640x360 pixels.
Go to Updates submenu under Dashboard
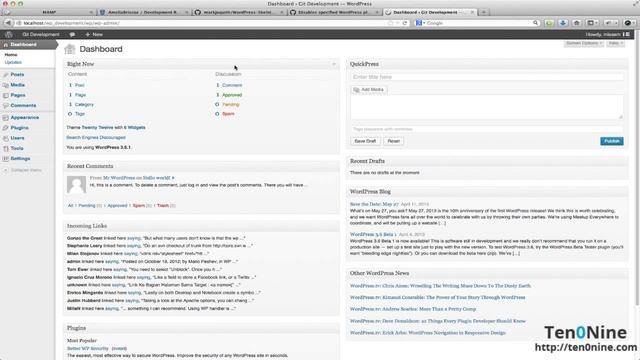tap(13, 62)
